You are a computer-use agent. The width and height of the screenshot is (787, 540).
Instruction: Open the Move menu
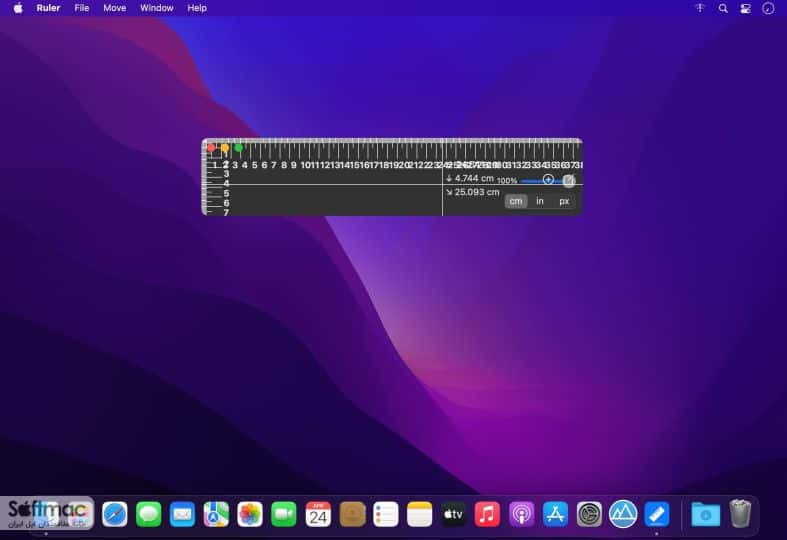click(114, 8)
